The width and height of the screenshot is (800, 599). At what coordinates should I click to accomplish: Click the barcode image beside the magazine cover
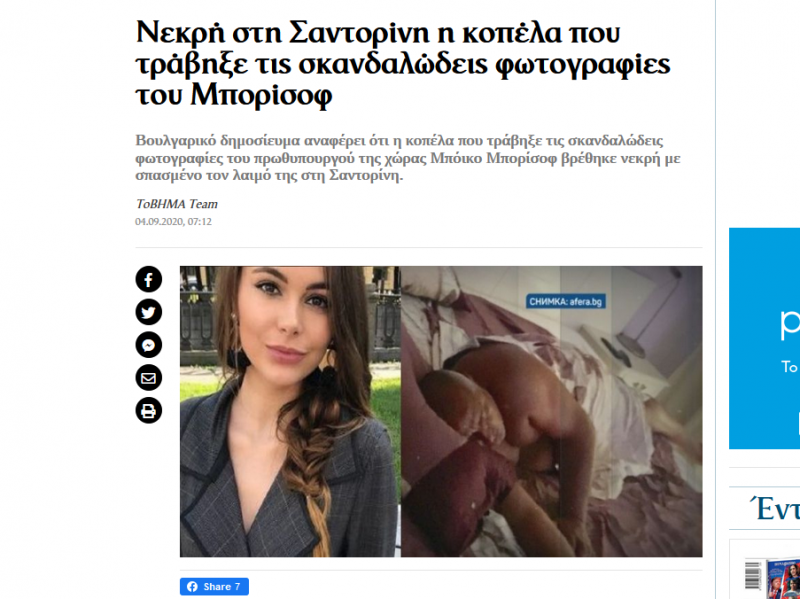[x=753, y=575]
